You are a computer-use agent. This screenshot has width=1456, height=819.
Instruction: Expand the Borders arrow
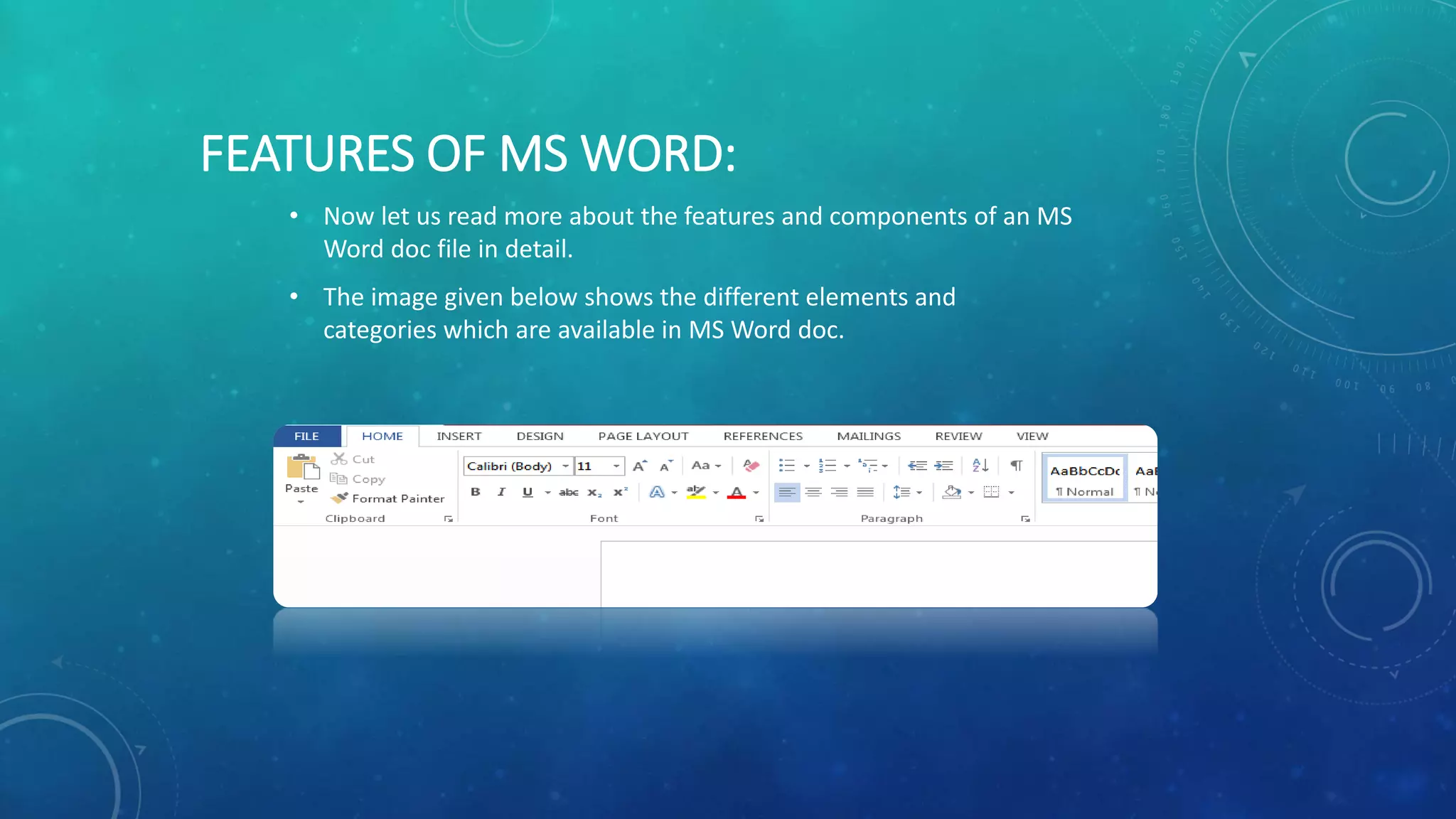[1011, 493]
